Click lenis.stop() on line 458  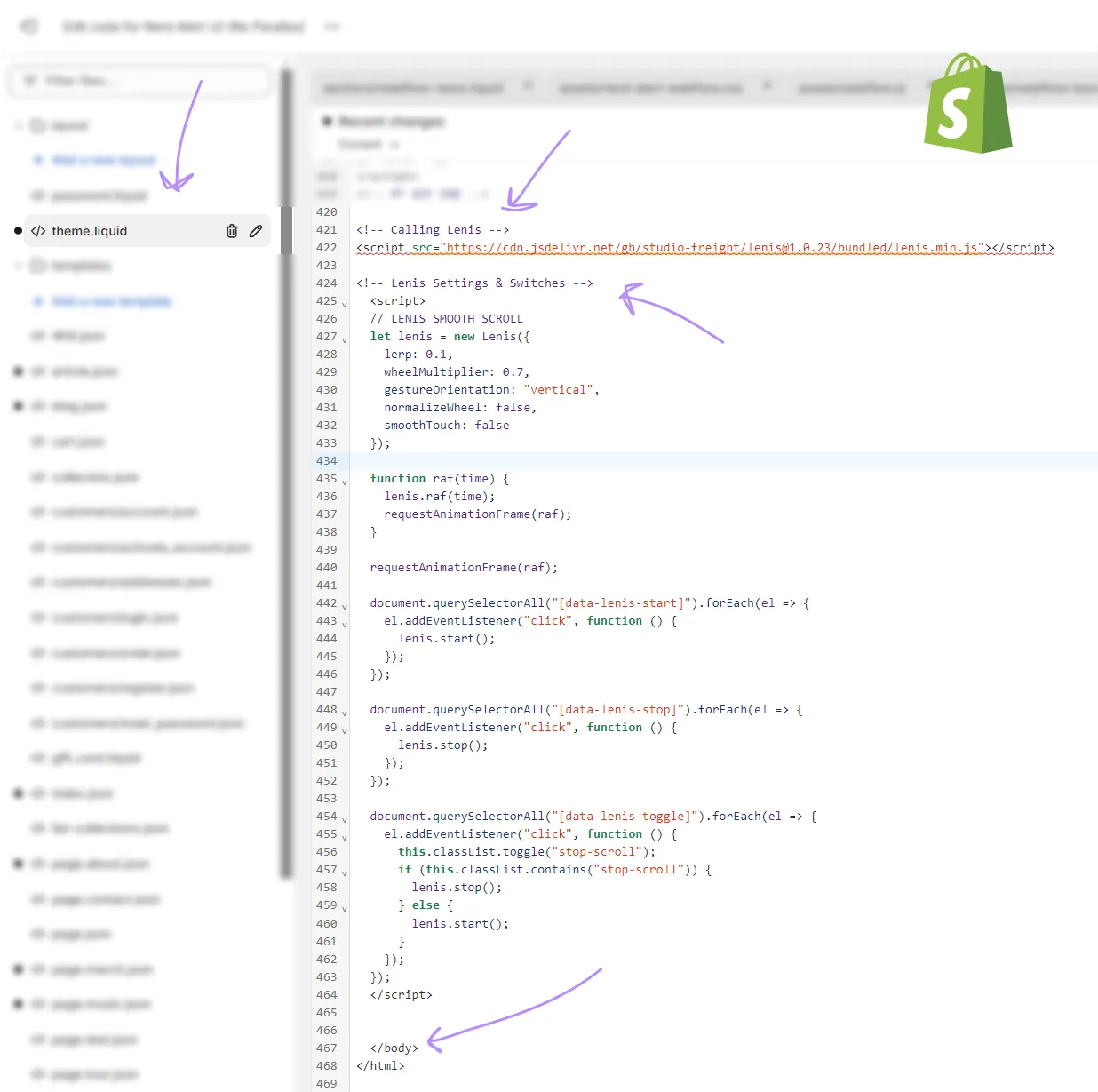point(457,888)
